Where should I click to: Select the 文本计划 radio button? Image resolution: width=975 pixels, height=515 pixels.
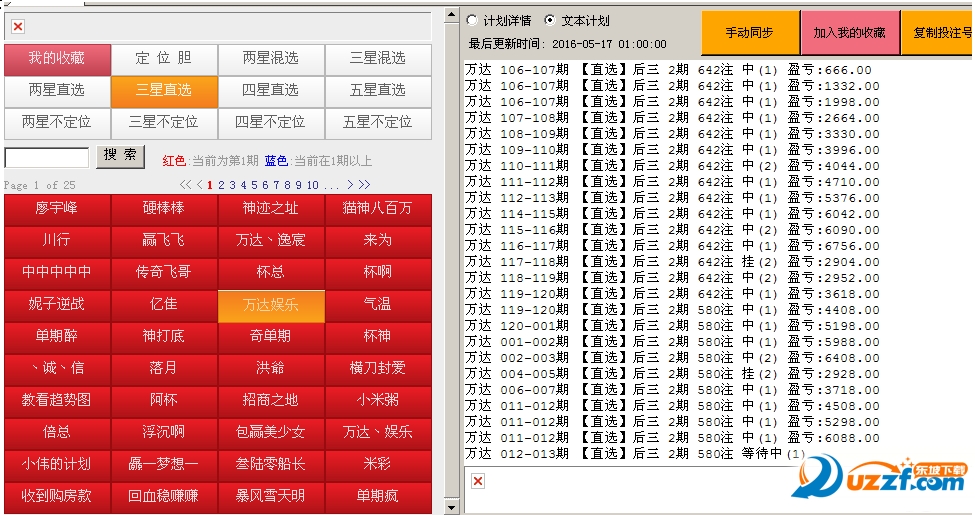(550, 20)
